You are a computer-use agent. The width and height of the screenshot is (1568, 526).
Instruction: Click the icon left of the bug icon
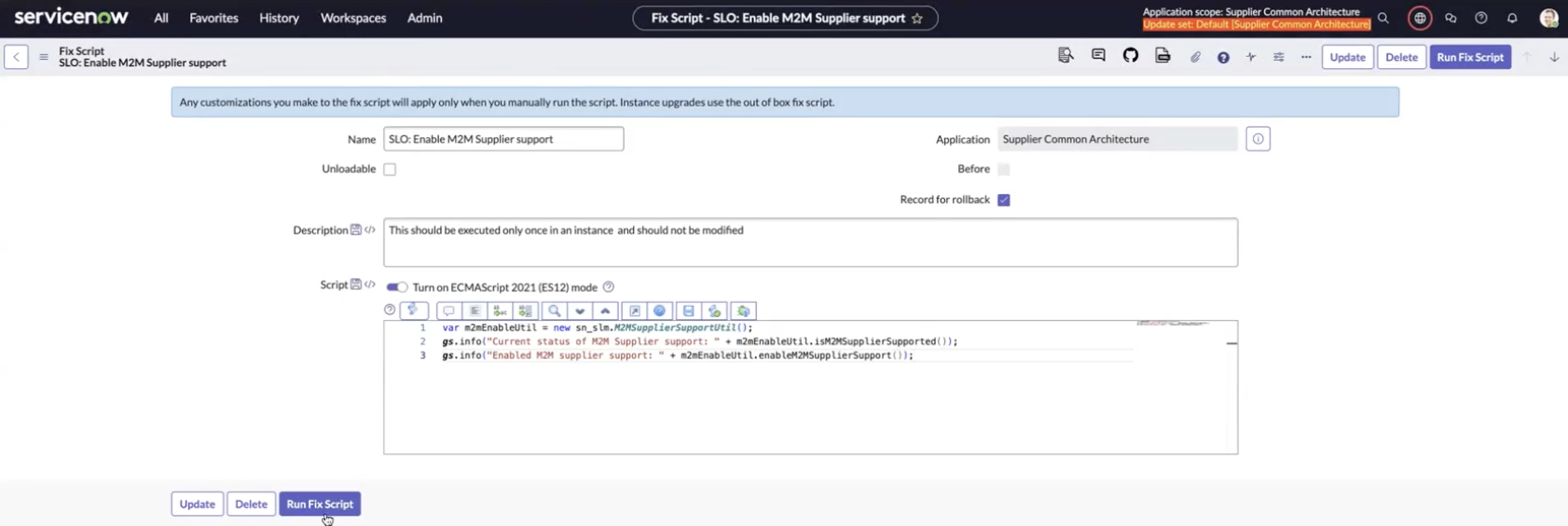(715, 311)
